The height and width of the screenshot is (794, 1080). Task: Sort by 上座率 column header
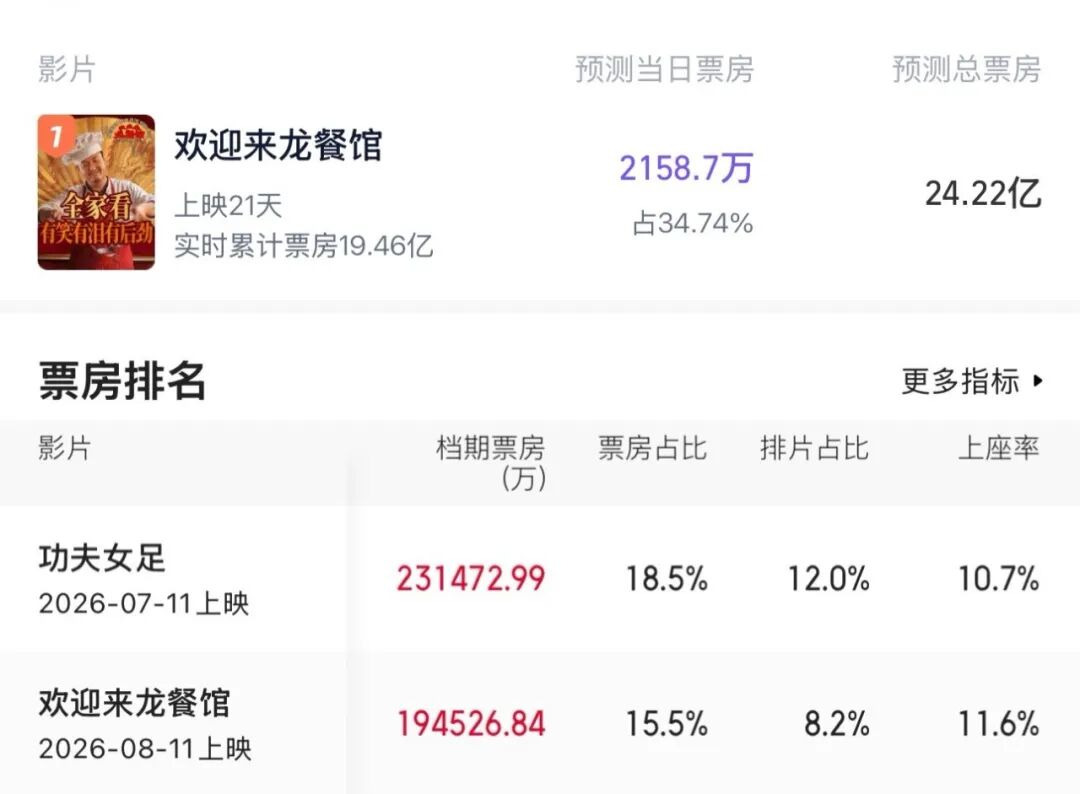998,448
